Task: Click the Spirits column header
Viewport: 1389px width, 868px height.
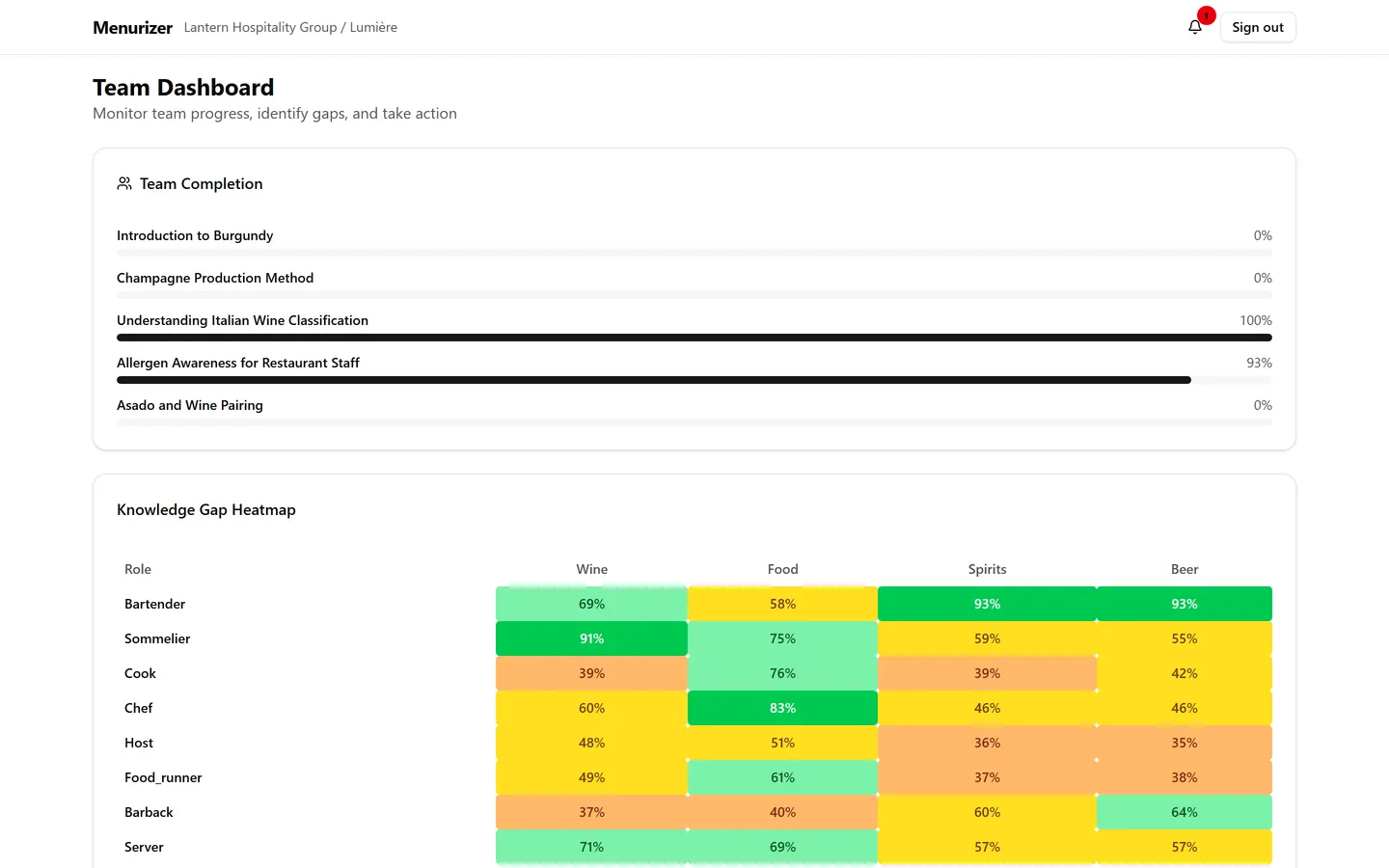Action: coord(987,569)
